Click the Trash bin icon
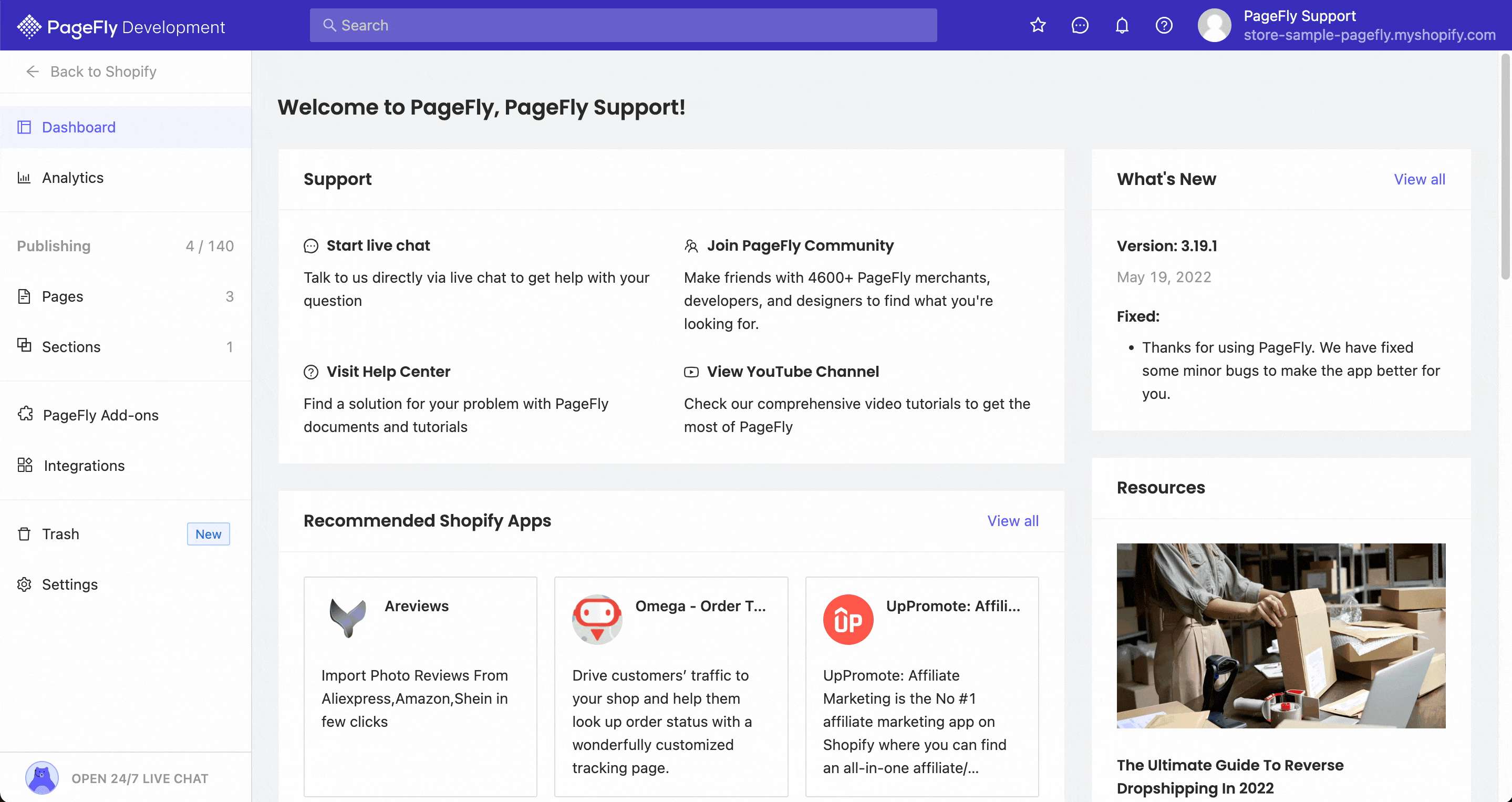Screen dimensions: 1512x802 (24, 534)
